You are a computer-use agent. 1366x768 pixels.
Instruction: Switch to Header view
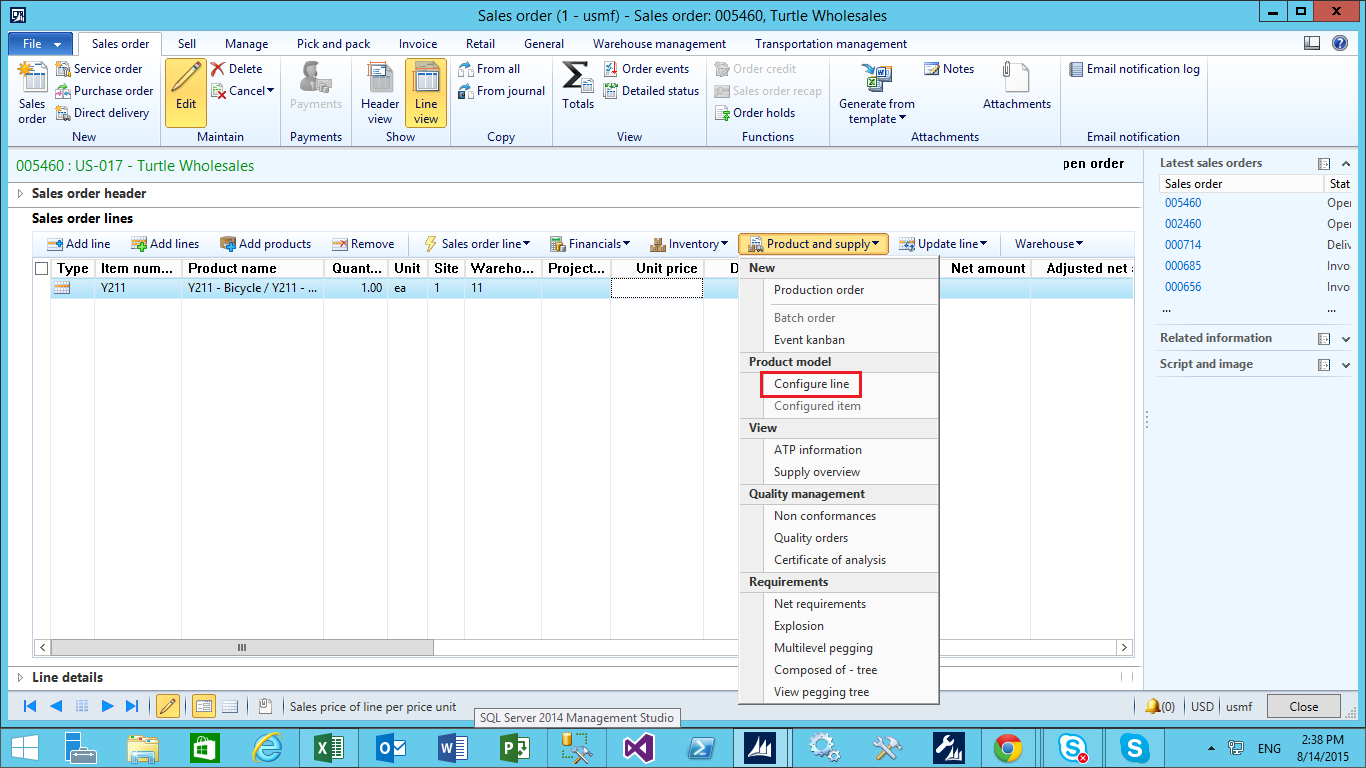(380, 93)
